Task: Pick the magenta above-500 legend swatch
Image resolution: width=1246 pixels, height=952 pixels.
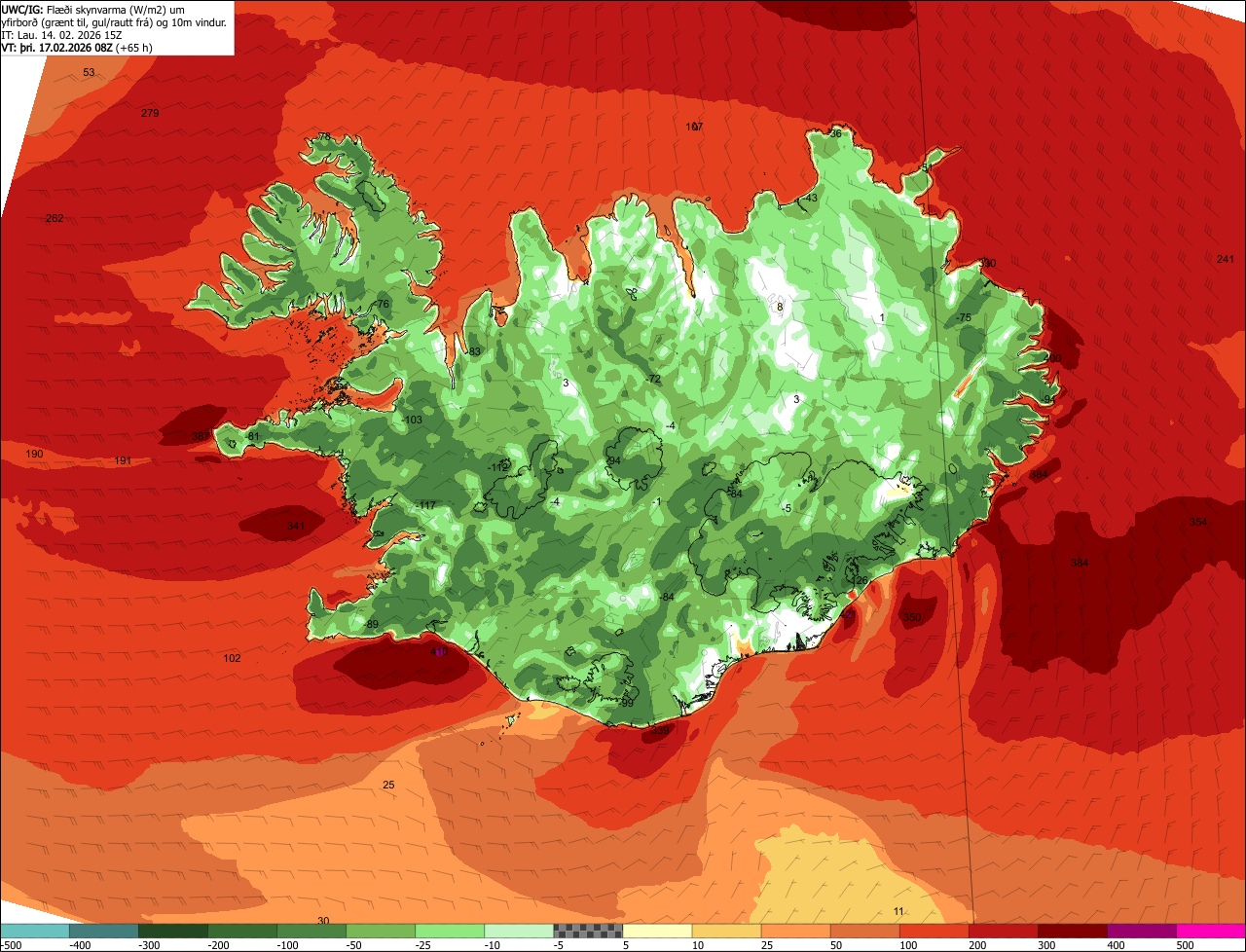Action: pyautogui.click(x=1211, y=931)
